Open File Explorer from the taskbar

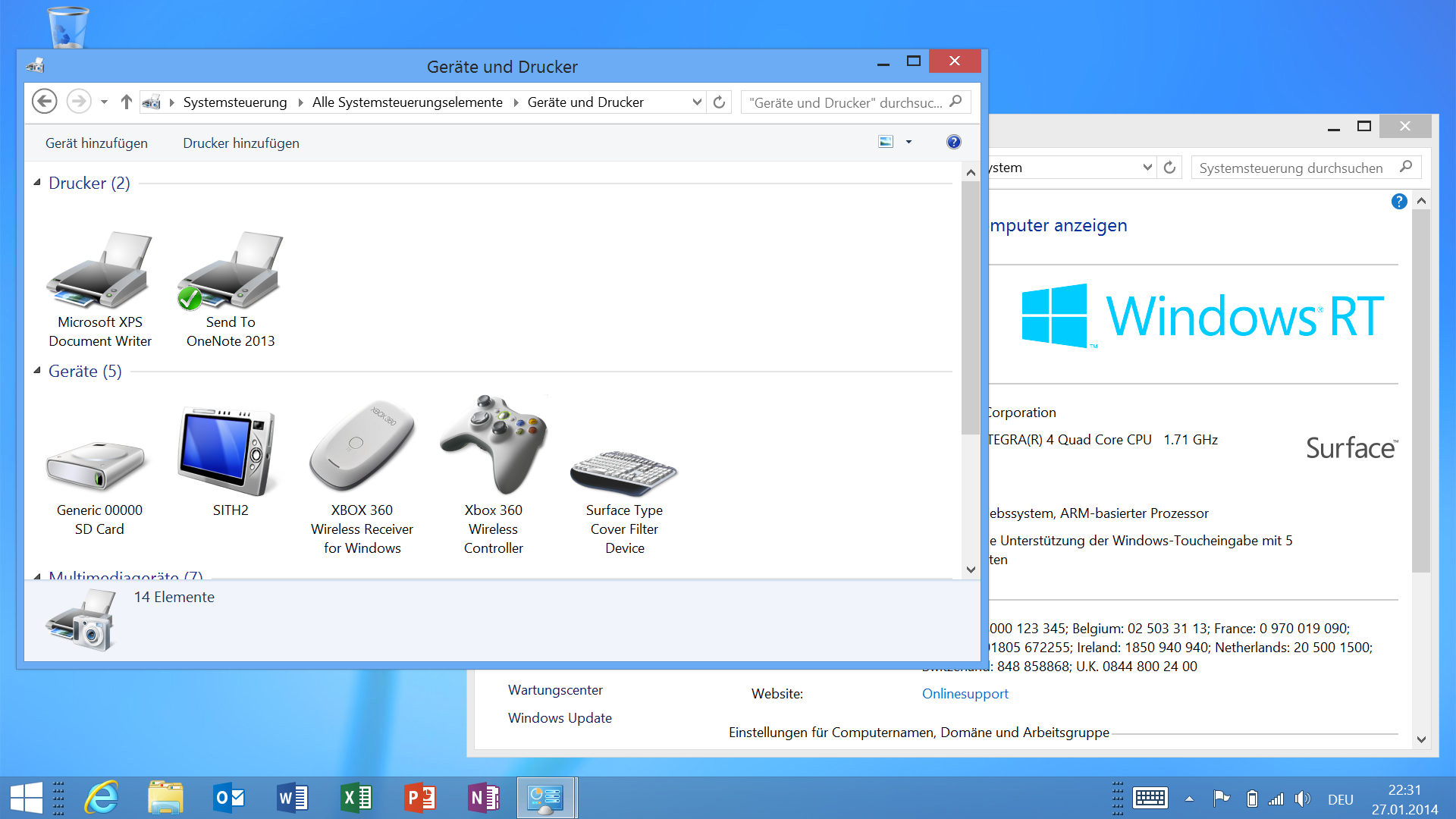click(165, 798)
